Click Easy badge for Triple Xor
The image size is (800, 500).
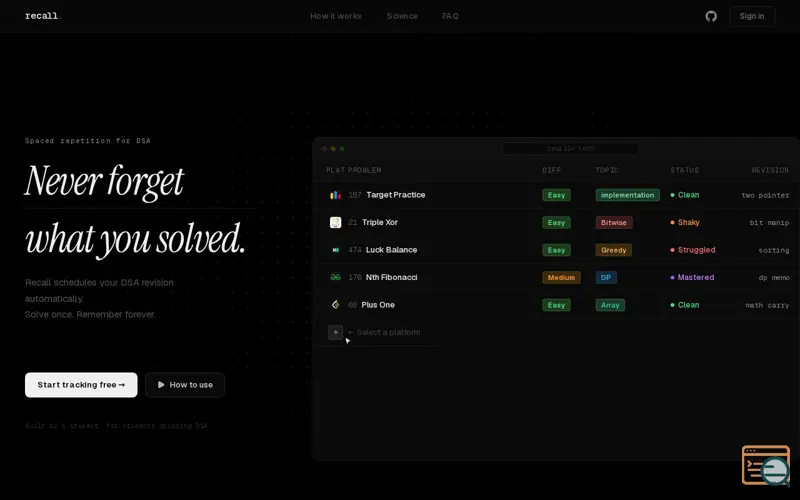556,222
